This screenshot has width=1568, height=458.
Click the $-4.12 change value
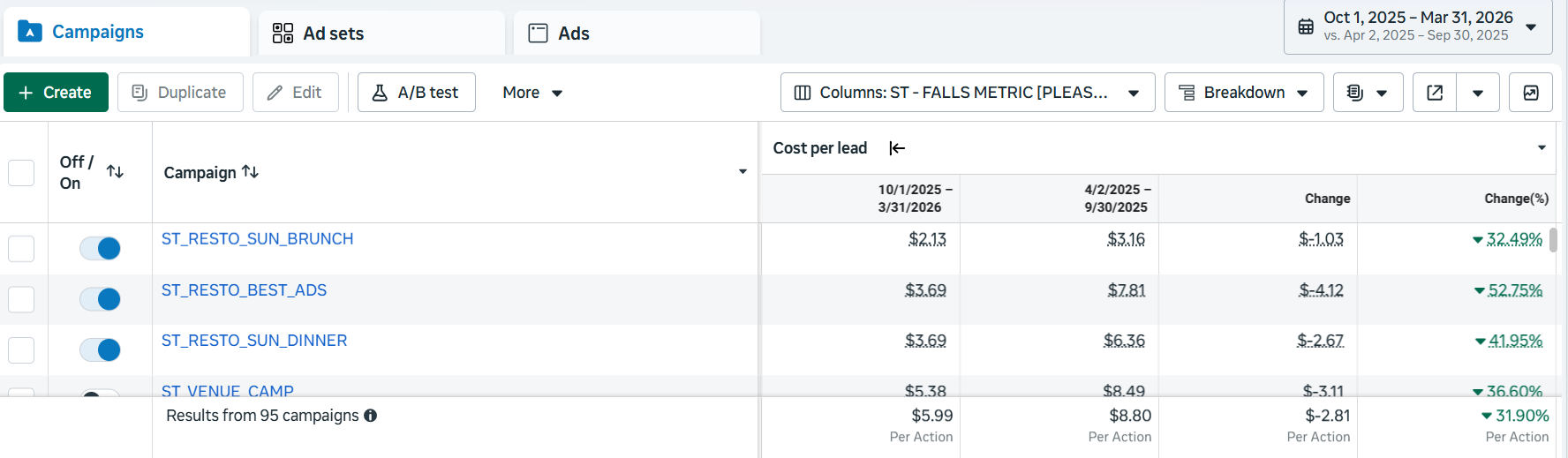[1321, 290]
